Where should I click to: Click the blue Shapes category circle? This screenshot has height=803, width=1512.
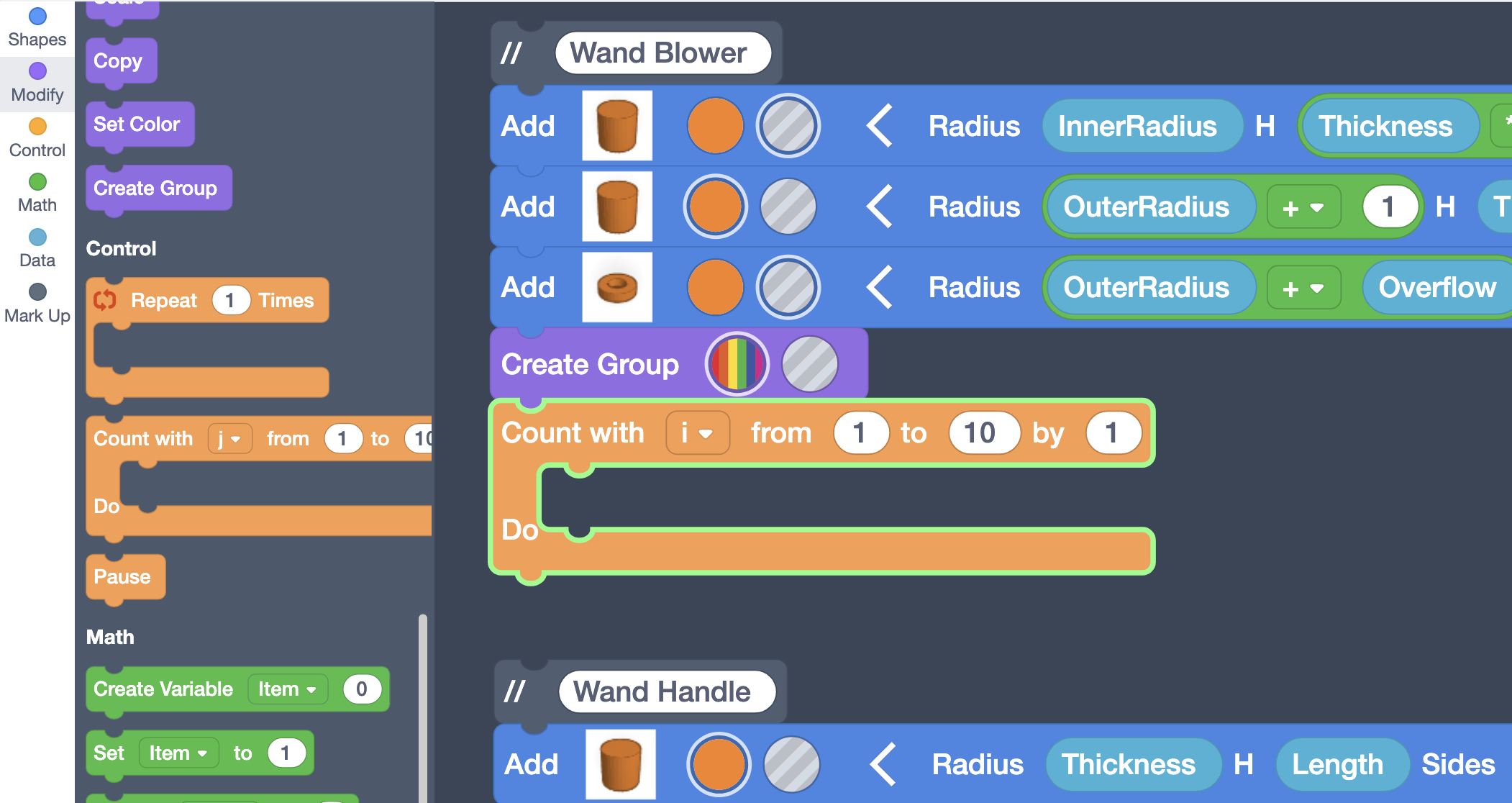point(37,16)
